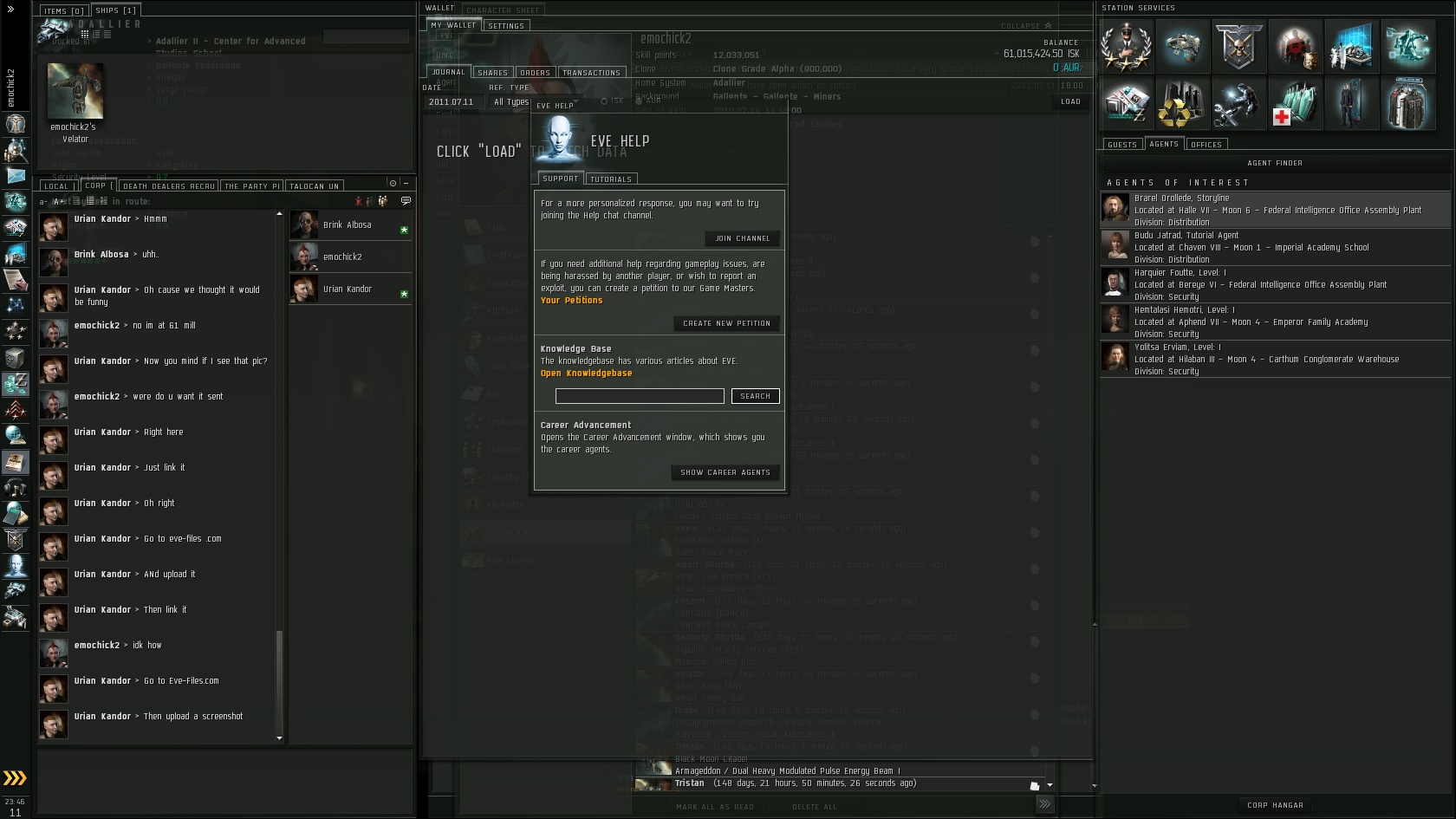Open the globe browser icon in the sidebar
Viewport: 1456px width, 819px height.
click(16, 436)
